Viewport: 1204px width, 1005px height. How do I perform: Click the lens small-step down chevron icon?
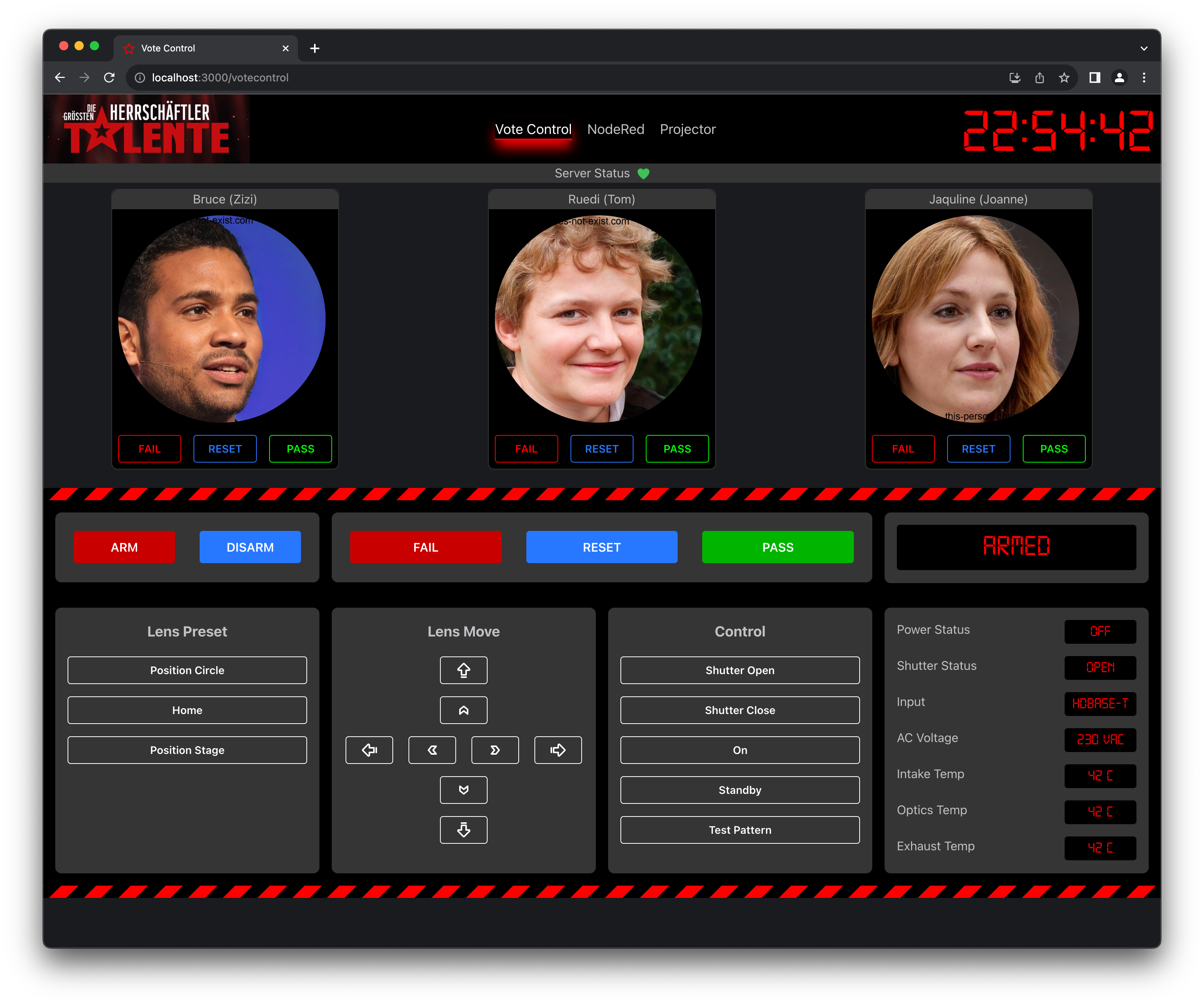point(463,790)
